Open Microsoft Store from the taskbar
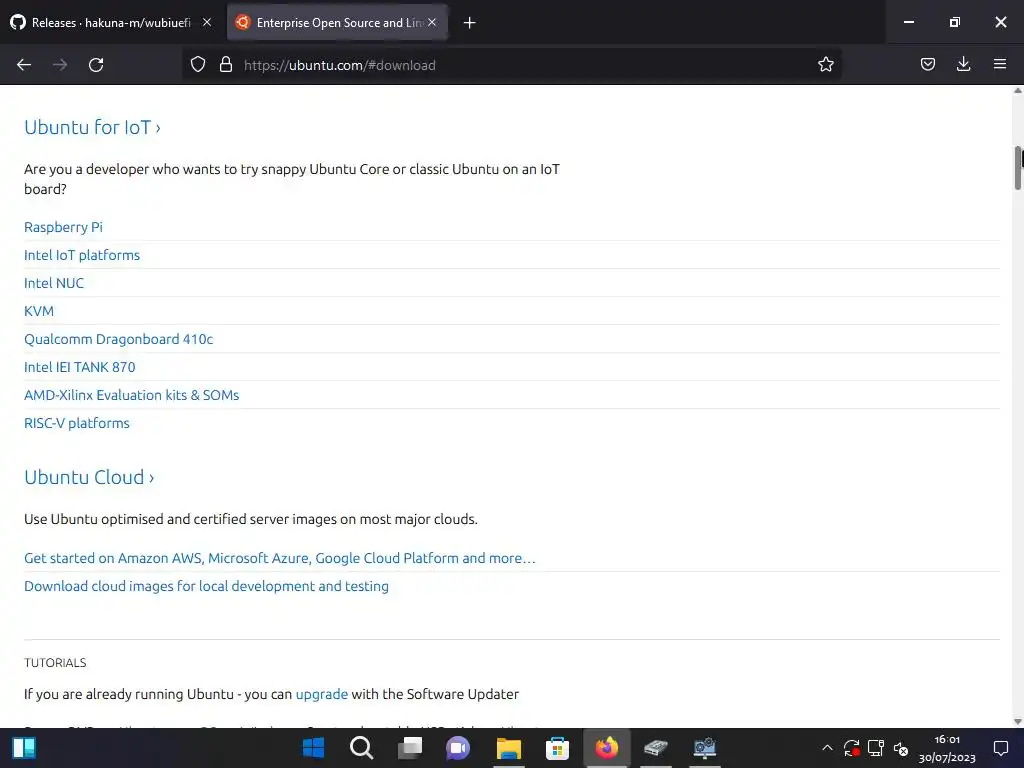Screen dimensions: 1024x768 (557, 748)
